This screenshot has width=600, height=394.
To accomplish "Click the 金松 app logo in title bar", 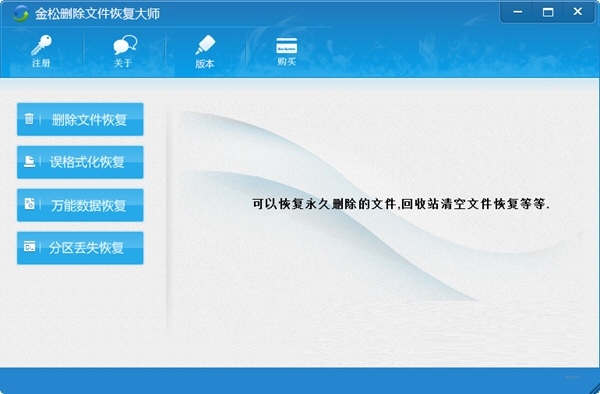I will [20, 13].
